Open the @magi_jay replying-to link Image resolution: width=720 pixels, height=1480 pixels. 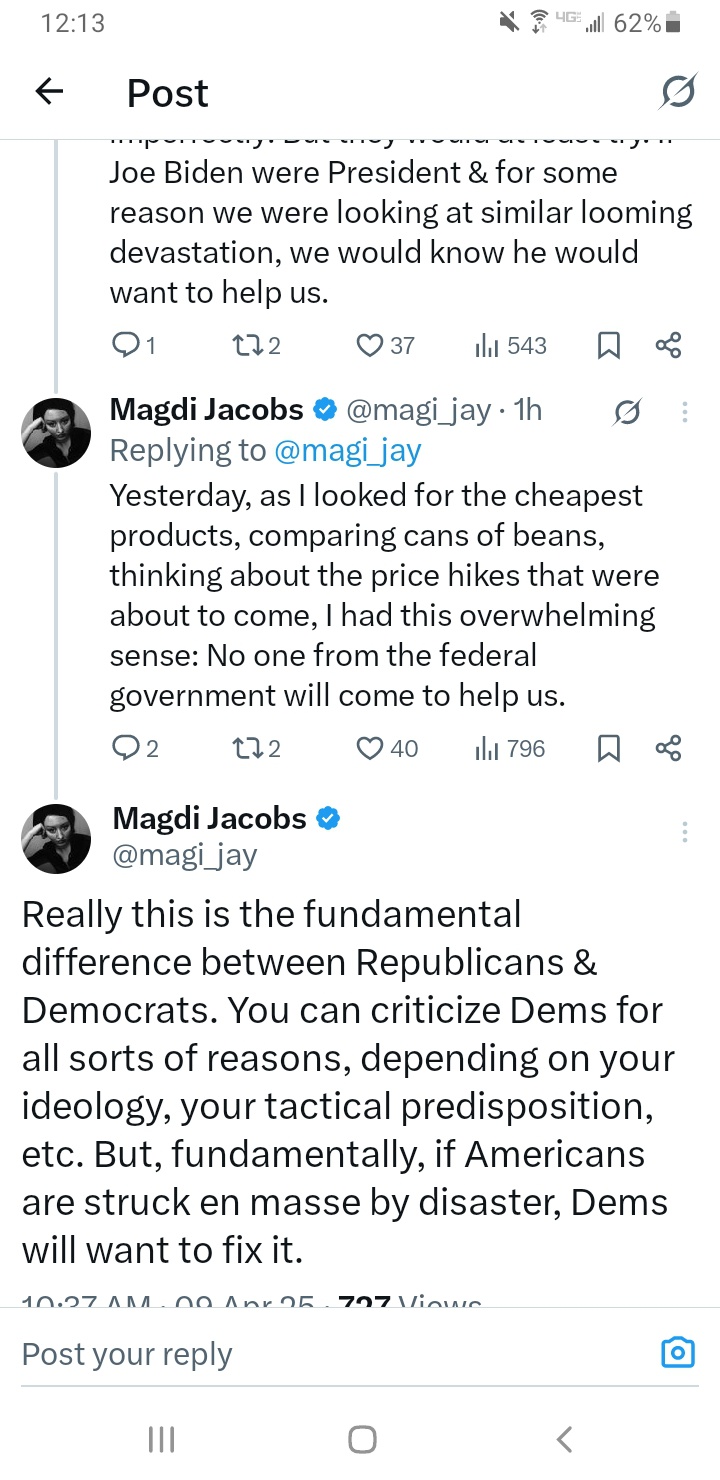347,450
